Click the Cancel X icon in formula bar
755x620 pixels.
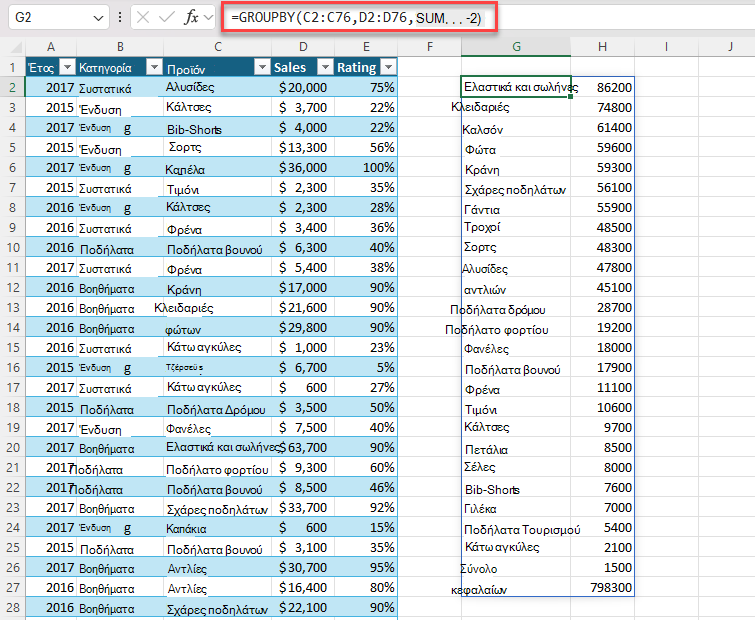143,17
